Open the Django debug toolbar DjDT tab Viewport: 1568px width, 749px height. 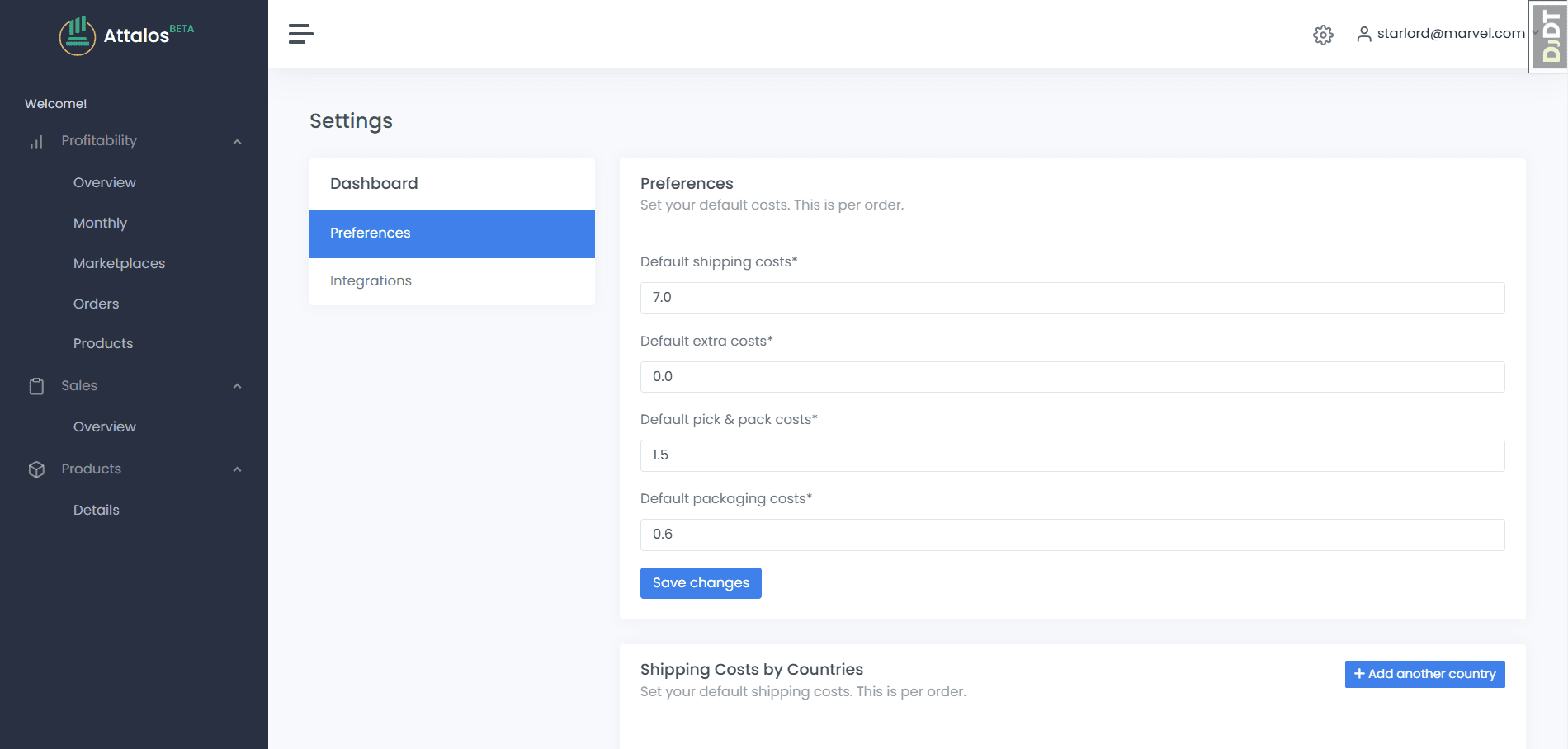coord(1548,37)
